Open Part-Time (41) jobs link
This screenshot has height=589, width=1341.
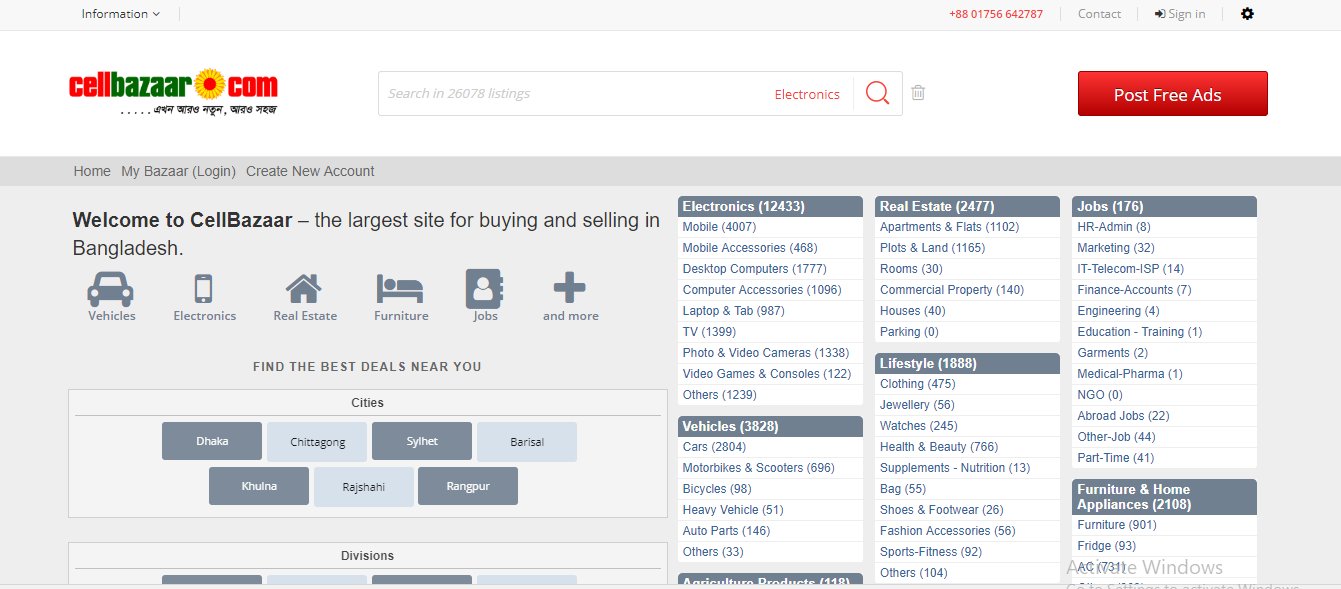click(x=1115, y=458)
